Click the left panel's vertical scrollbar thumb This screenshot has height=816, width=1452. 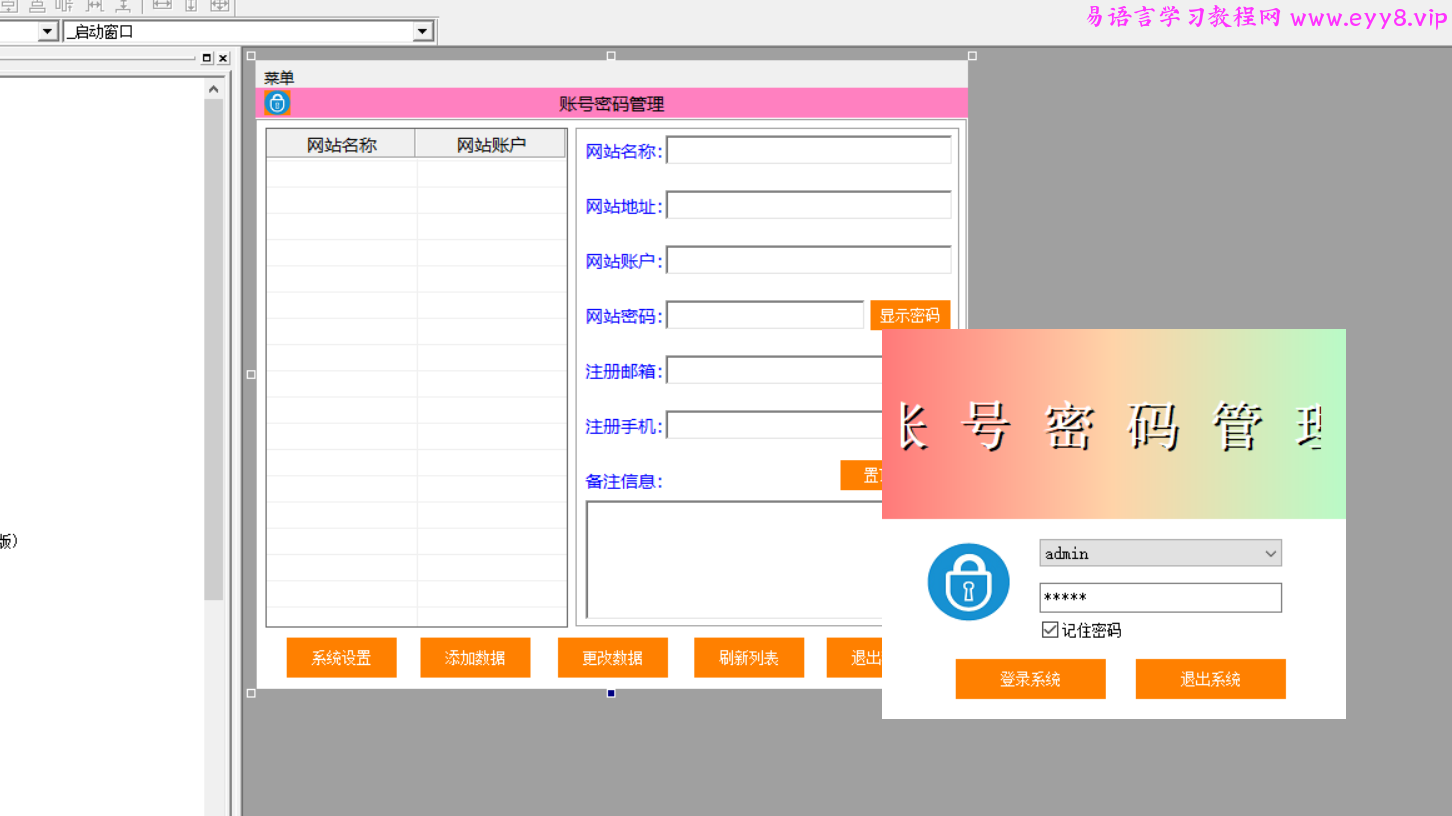pos(213,350)
